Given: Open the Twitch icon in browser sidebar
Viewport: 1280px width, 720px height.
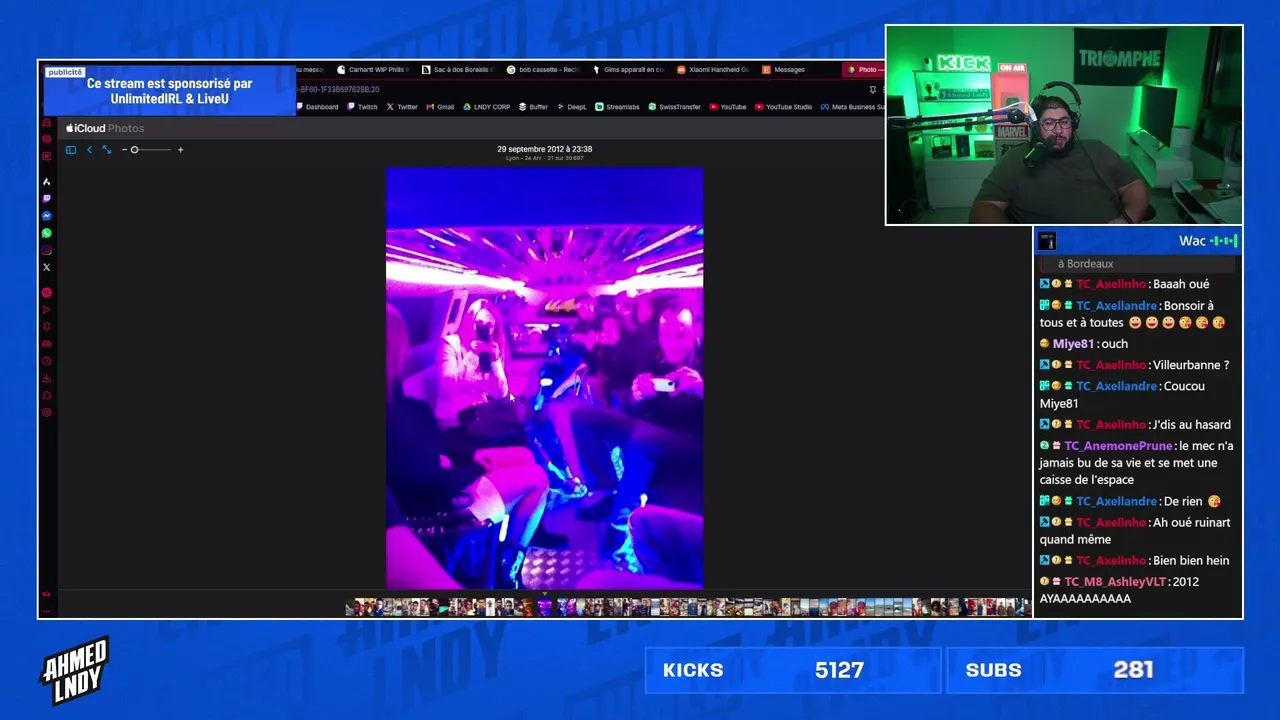Looking at the screenshot, I should [x=46, y=199].
